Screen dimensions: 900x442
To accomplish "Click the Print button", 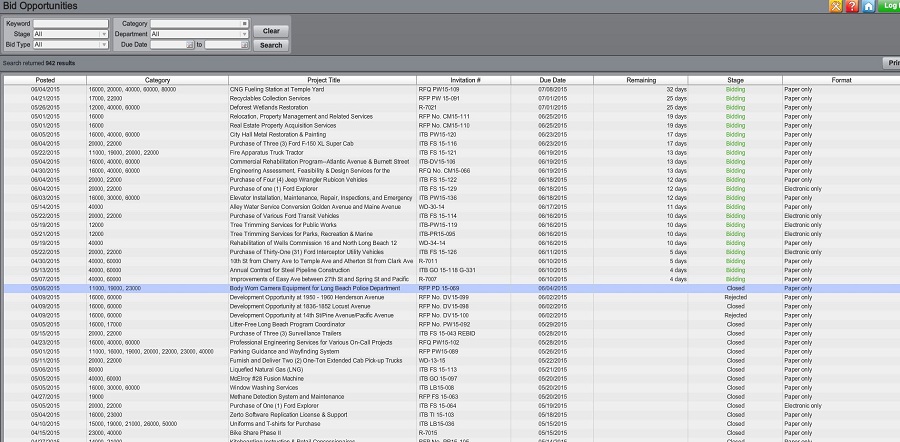I will point(891,63).
